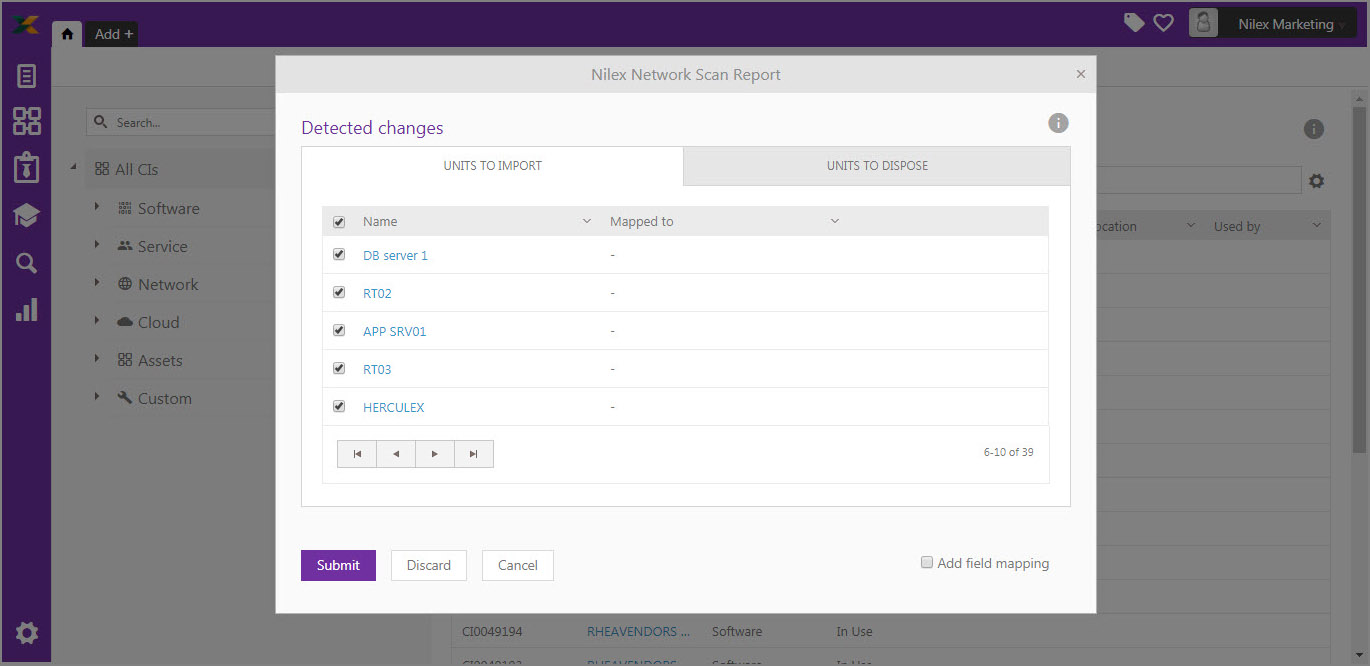Open the Home tab in the top bar

67,33
